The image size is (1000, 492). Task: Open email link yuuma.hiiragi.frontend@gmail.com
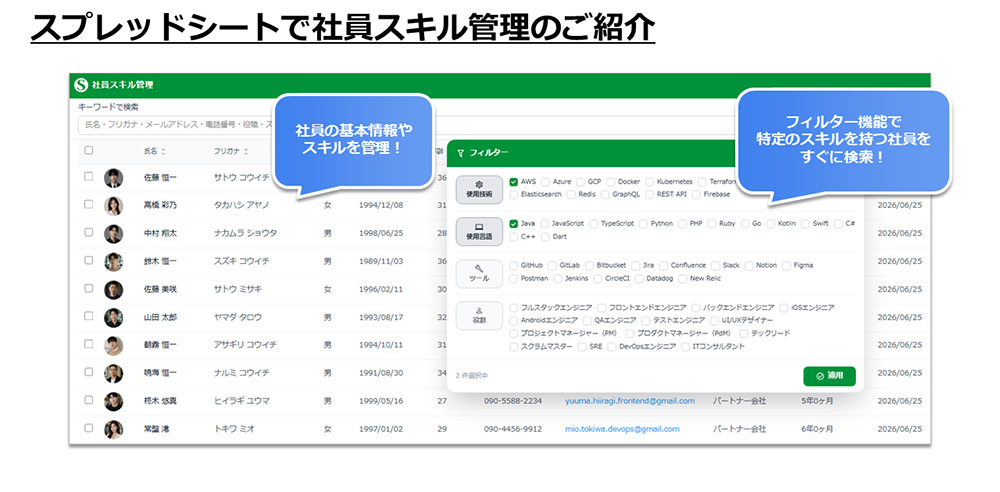629,401
